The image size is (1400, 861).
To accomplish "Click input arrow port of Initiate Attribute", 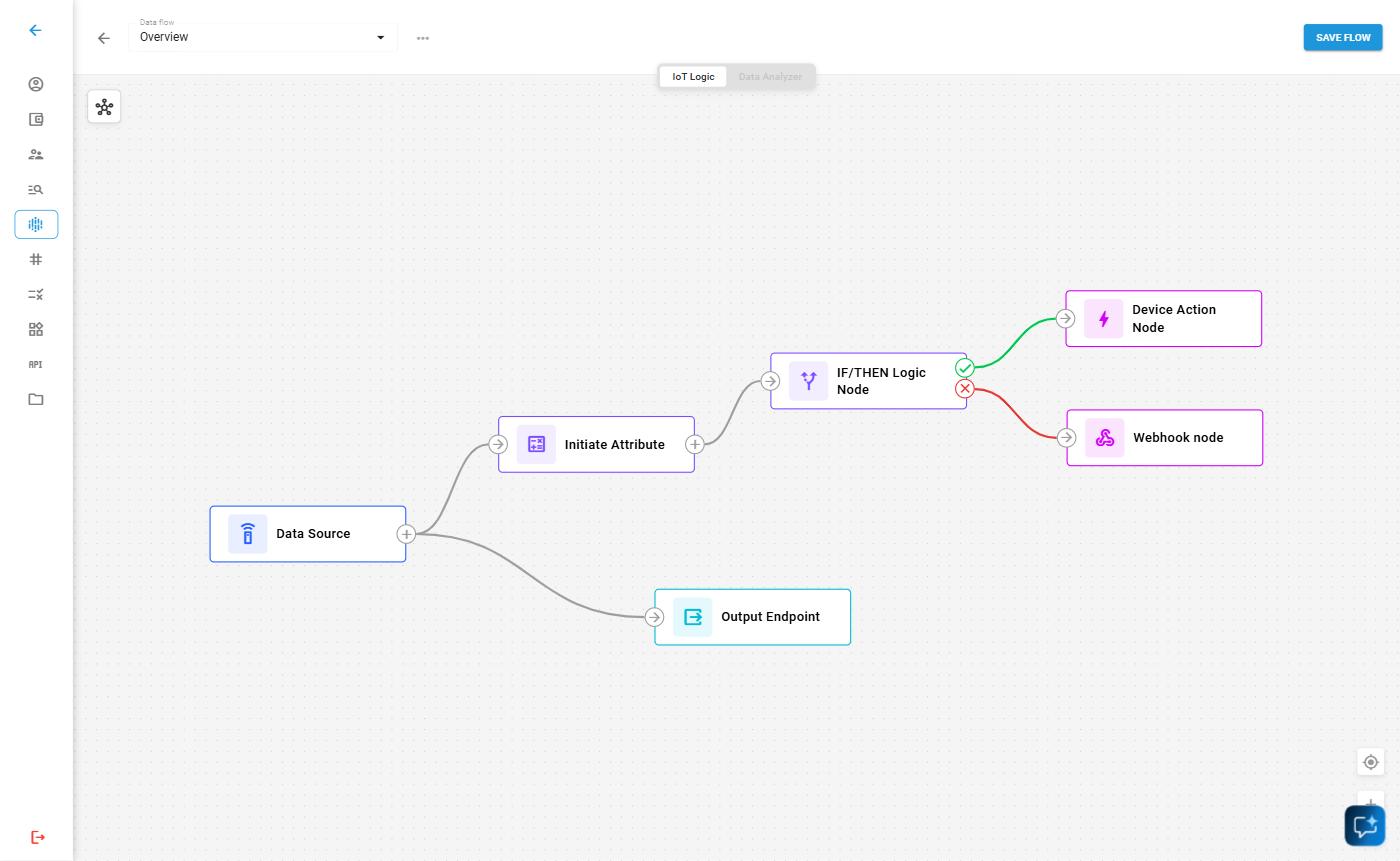I will coord(498,444).
